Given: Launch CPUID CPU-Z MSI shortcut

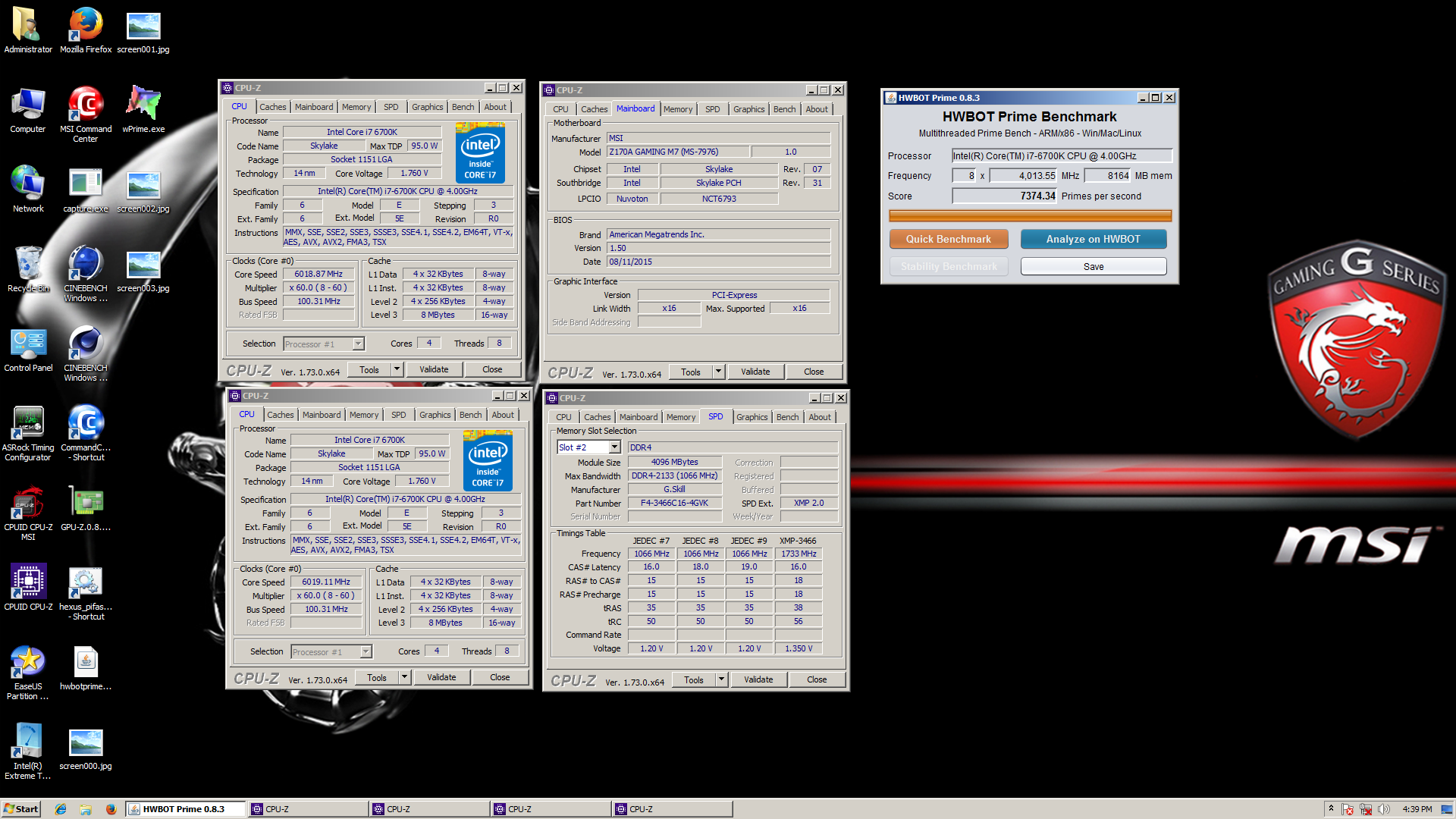Looking at the screenshot, I should pos(28,513).
